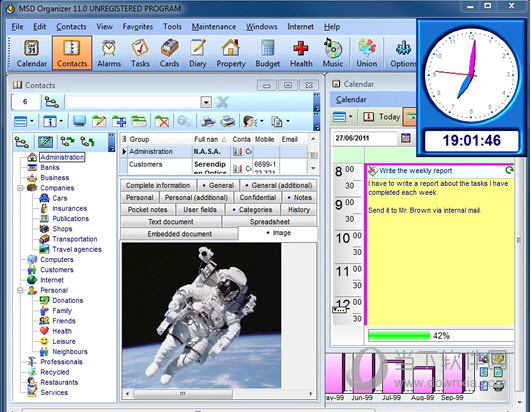Image resolution: width=531 pixels, height=412 pixels.
Task: Click the astronaut image
Action: 201,315
